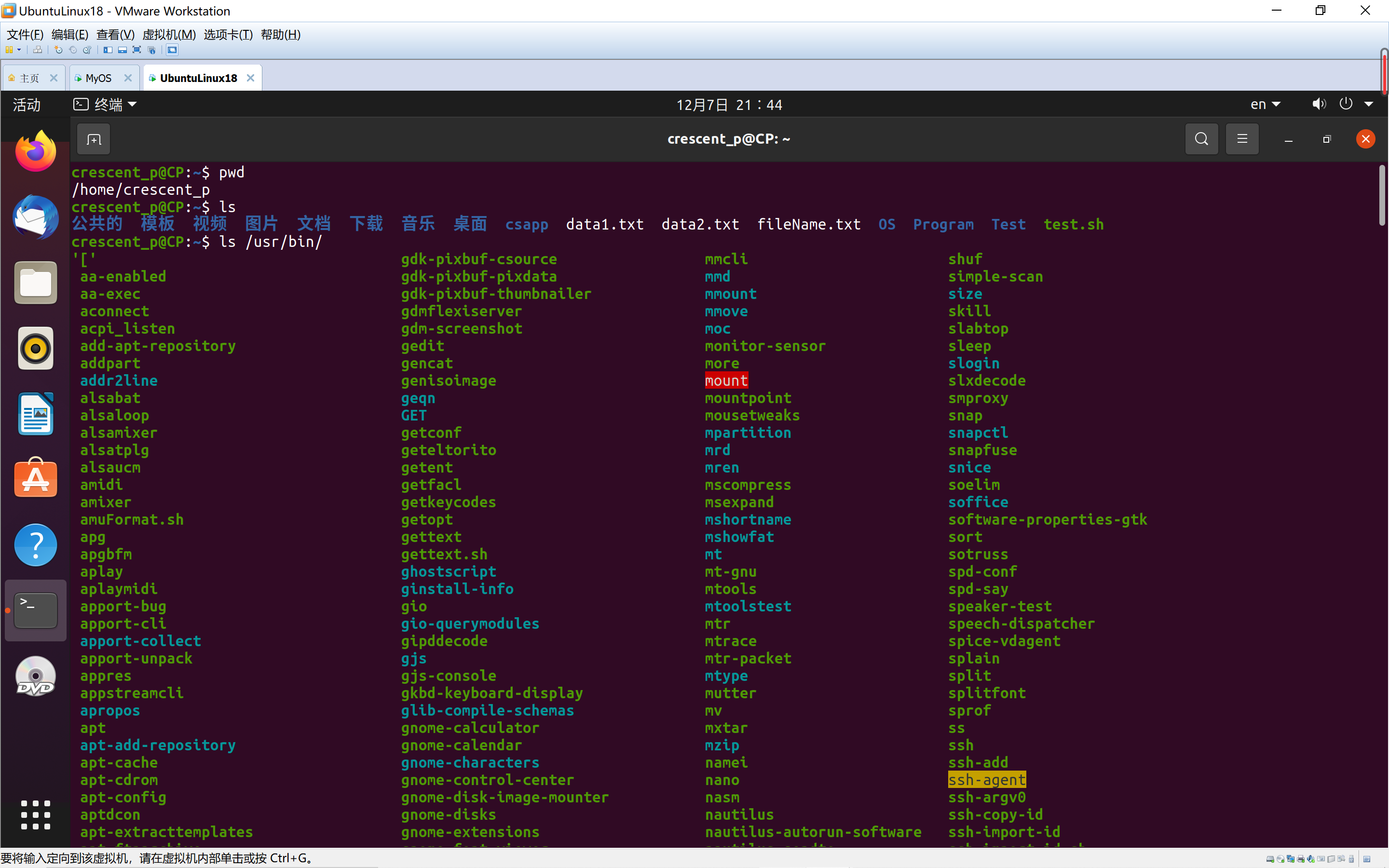
Task: Open Rhythmbox music player from the dock
Action: click(36, 348)
